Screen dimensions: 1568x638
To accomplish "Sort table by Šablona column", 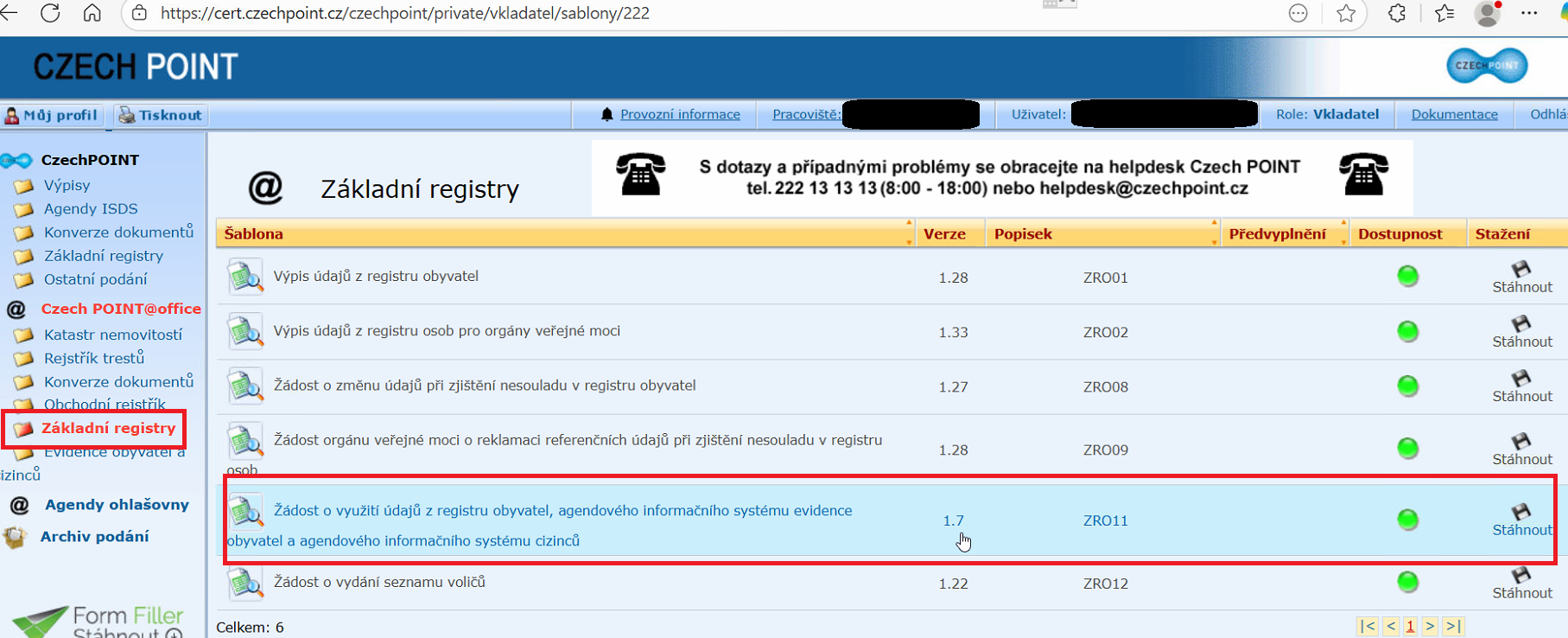I will [253, 233].
